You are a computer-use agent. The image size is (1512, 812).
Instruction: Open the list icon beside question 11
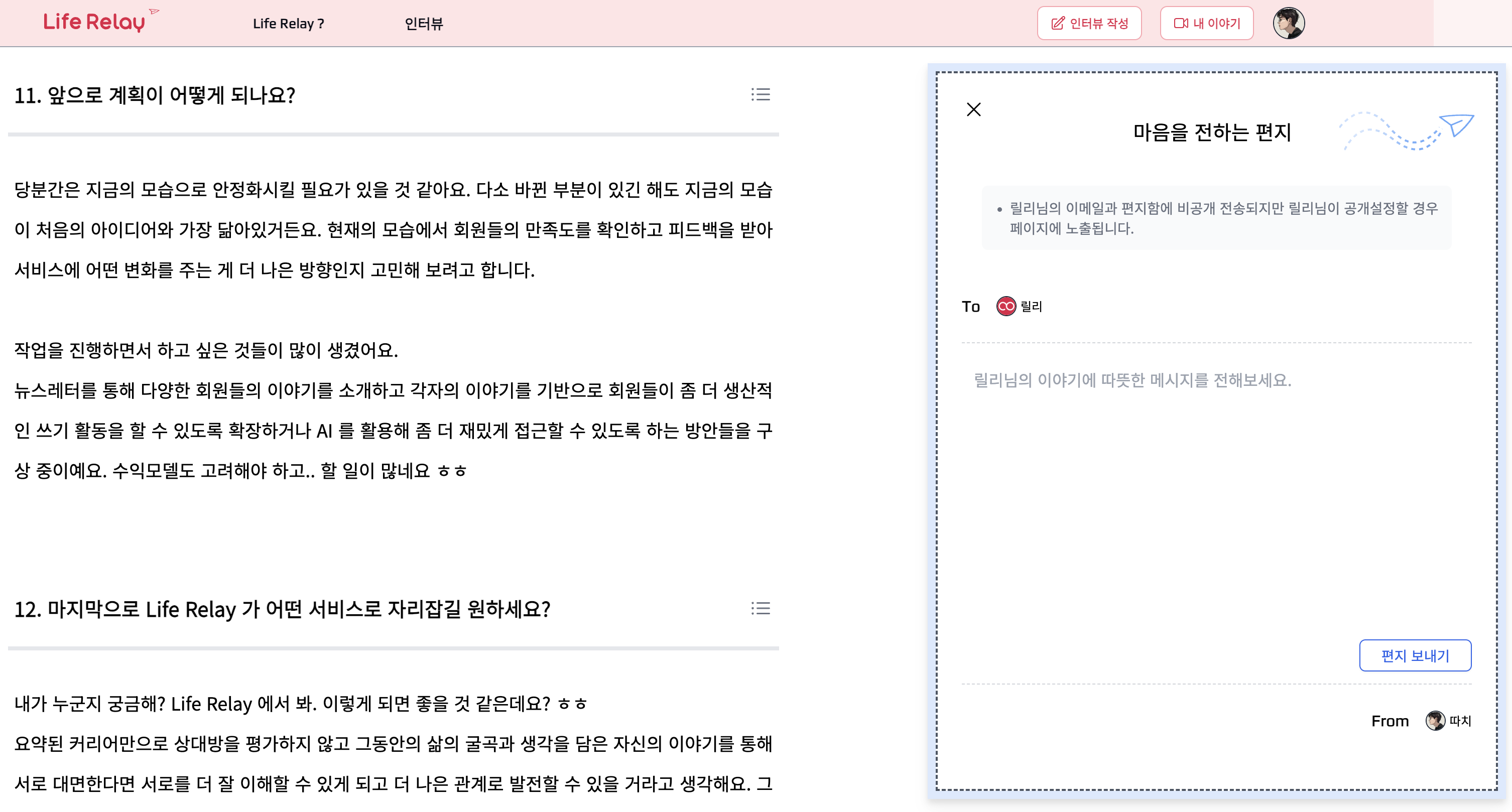coord(760,94)
